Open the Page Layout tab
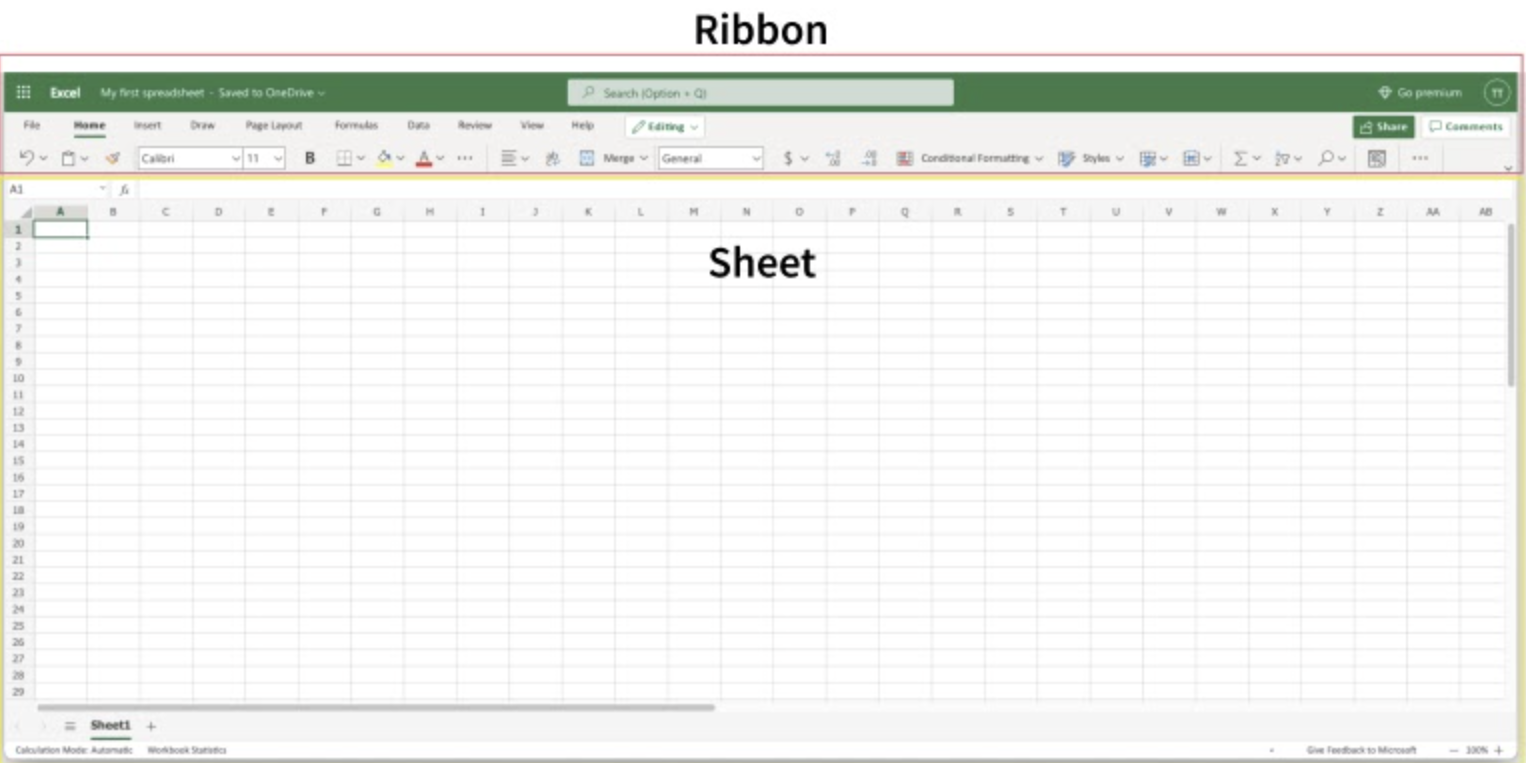The width and height of the screenshot is (1526, 763). point(271,125)
